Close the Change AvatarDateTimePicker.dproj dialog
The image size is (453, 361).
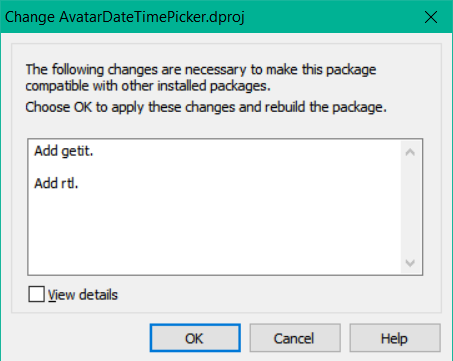(x=431, y=17)
